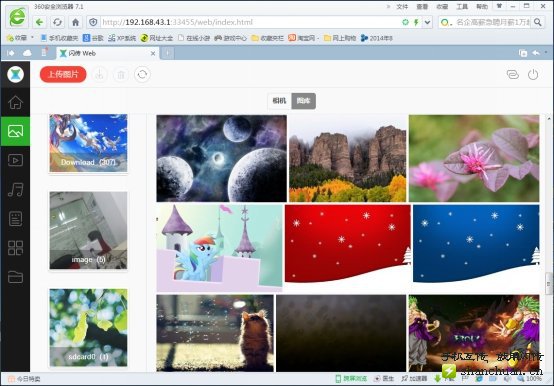Image resolution: width=554 pixels, height=386 pixels.
Task: Open the Download (307) album
Action: [88, 143]
